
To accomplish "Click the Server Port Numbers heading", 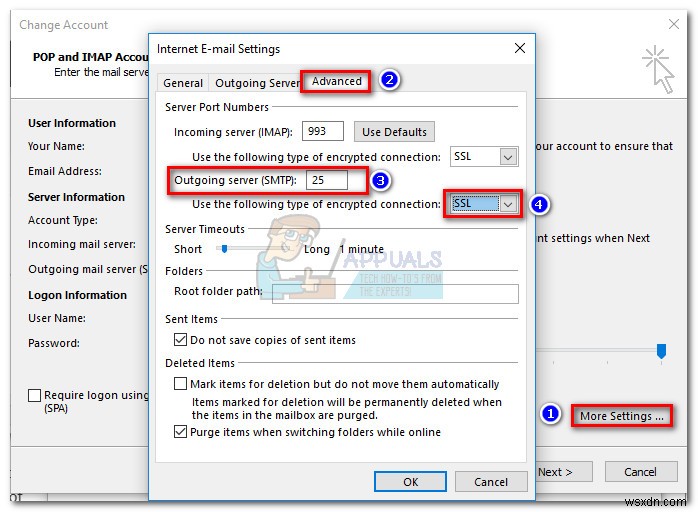I will click(x=217, y=107).
